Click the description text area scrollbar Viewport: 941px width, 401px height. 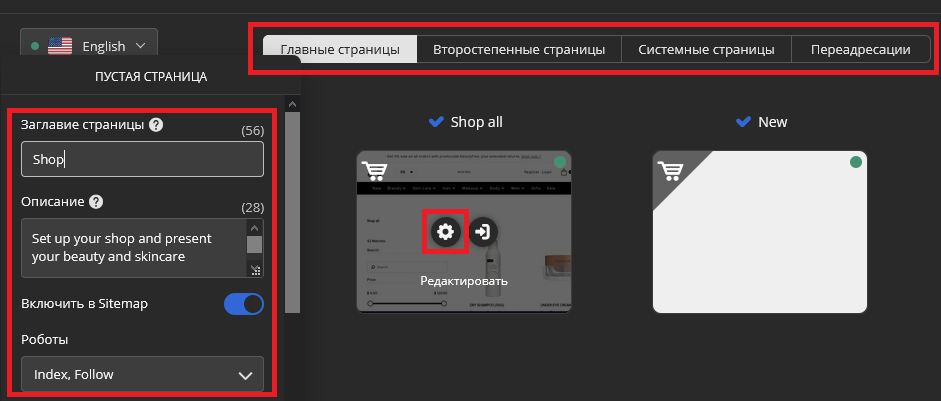pyautogui.click(x=255, y=246)
